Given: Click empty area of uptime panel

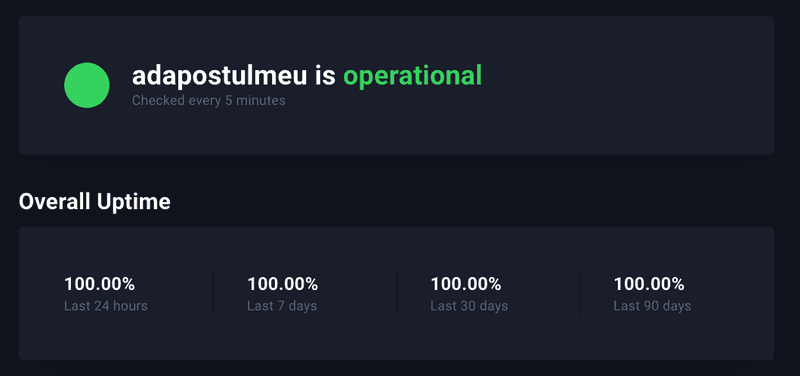Looking at the screenshot, I should 396,342.
